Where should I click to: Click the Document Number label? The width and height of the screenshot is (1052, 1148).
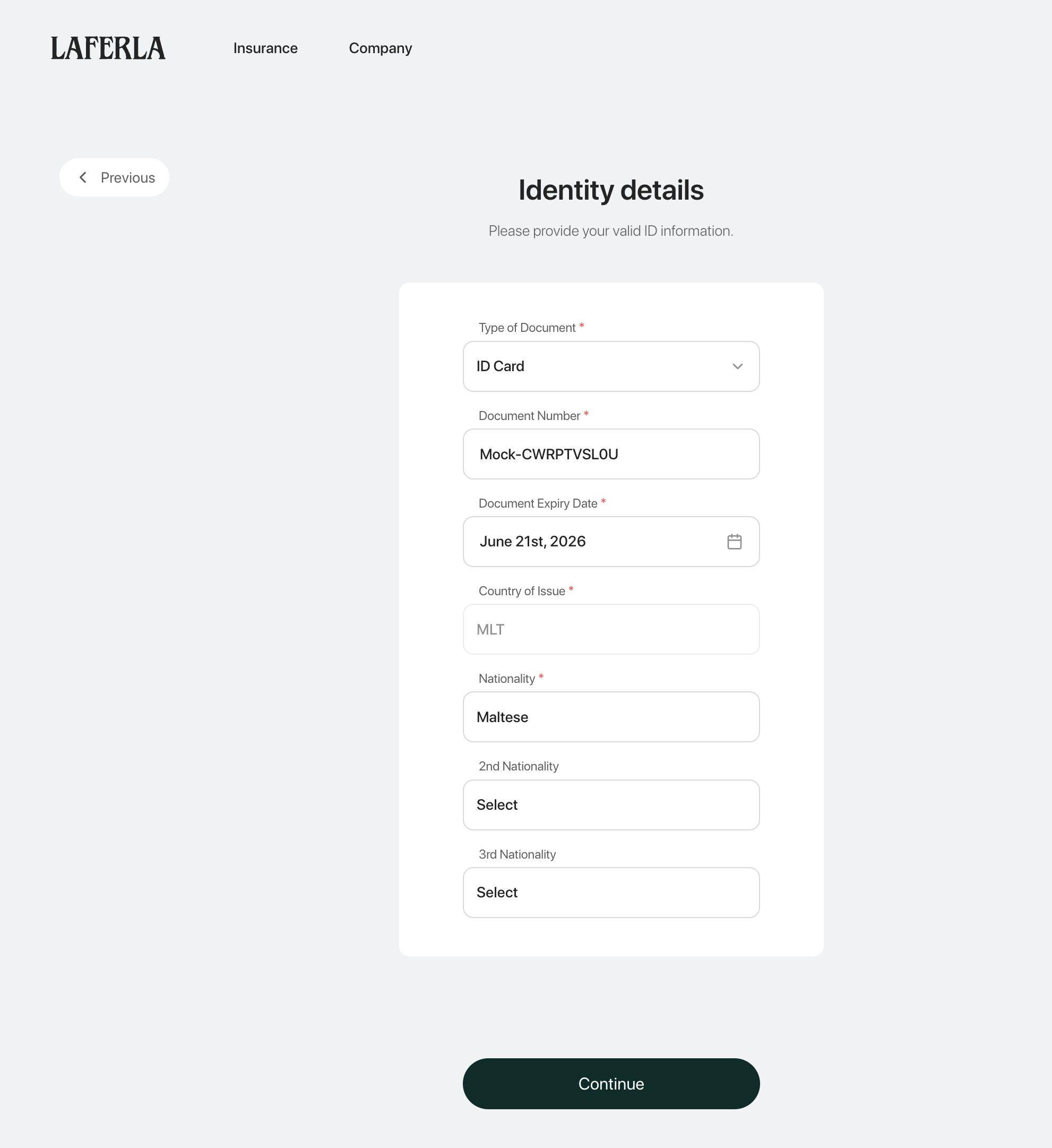(529, 416)
